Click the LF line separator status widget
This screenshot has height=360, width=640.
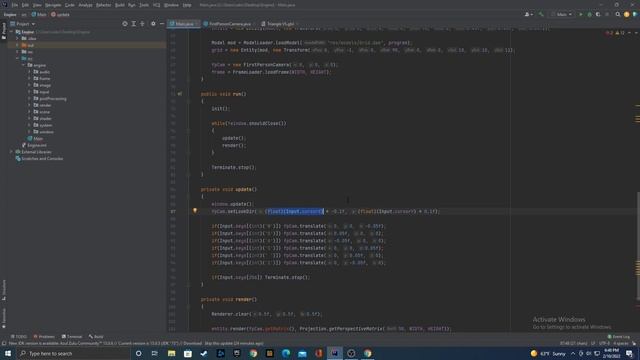coord(593,344)
